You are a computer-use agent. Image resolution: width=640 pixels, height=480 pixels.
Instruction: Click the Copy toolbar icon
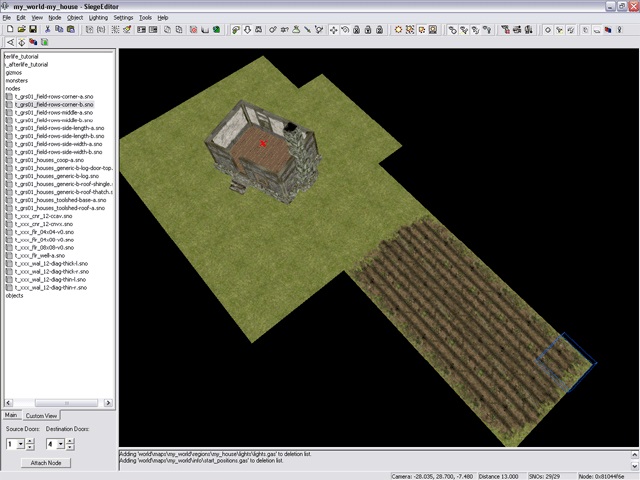click(59, 29)
